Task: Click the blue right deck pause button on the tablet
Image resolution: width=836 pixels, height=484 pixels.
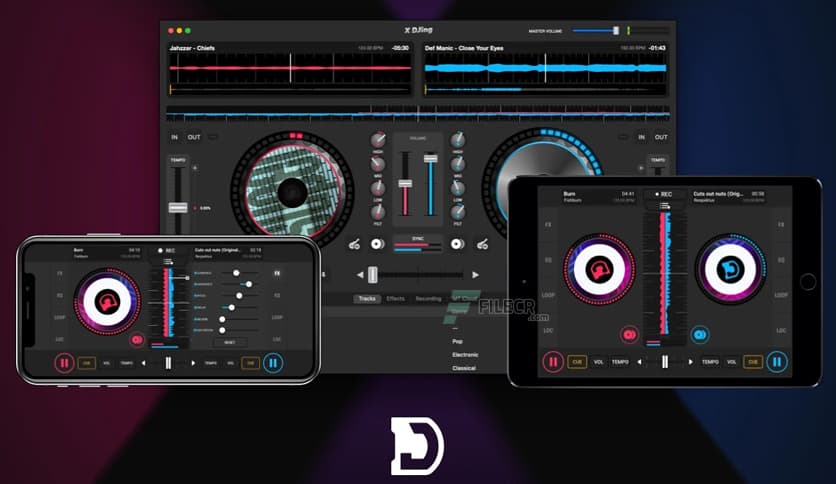Action: click(777, 362)
